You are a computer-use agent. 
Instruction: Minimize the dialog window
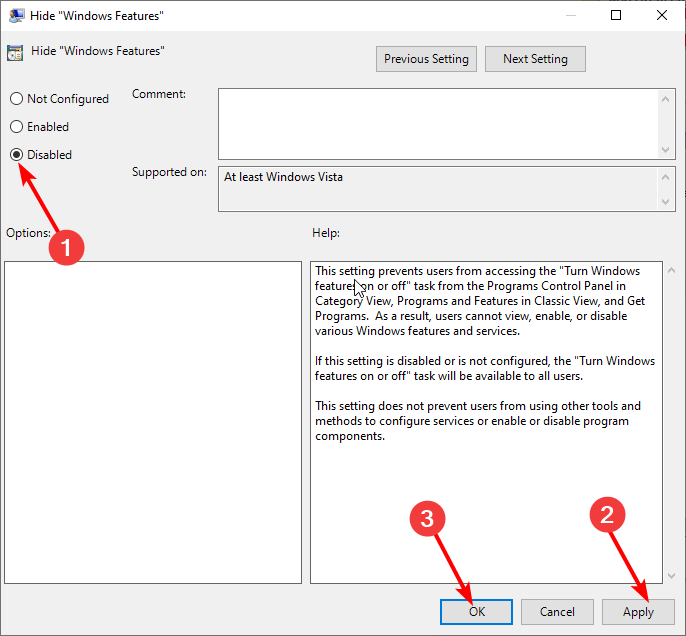click(570, 15)
